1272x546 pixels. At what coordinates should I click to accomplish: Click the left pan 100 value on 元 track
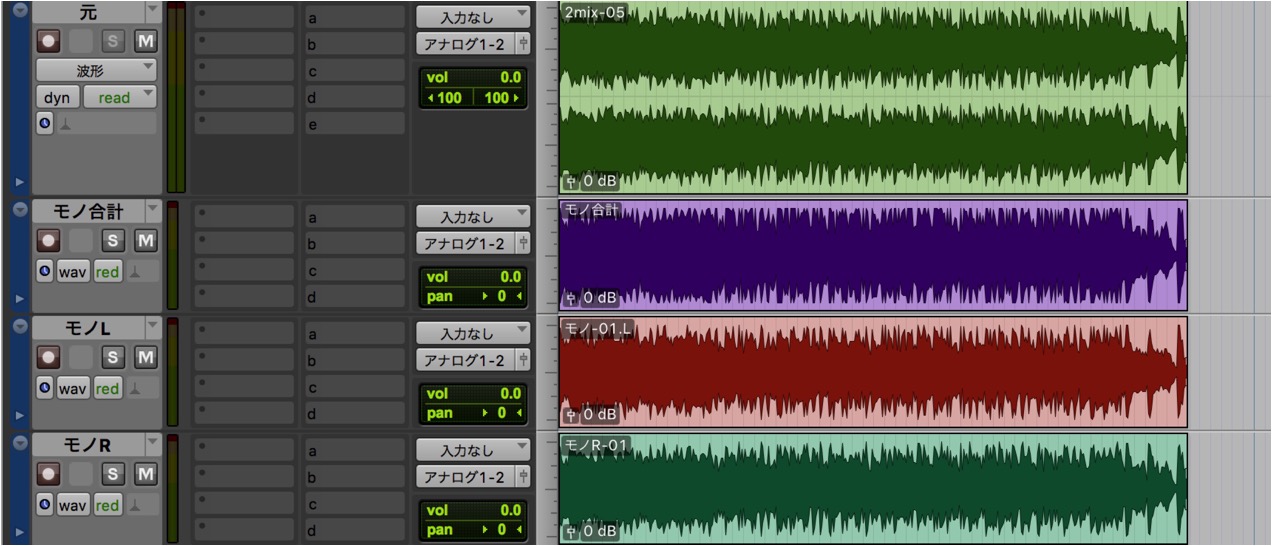[x=445, y=97]
